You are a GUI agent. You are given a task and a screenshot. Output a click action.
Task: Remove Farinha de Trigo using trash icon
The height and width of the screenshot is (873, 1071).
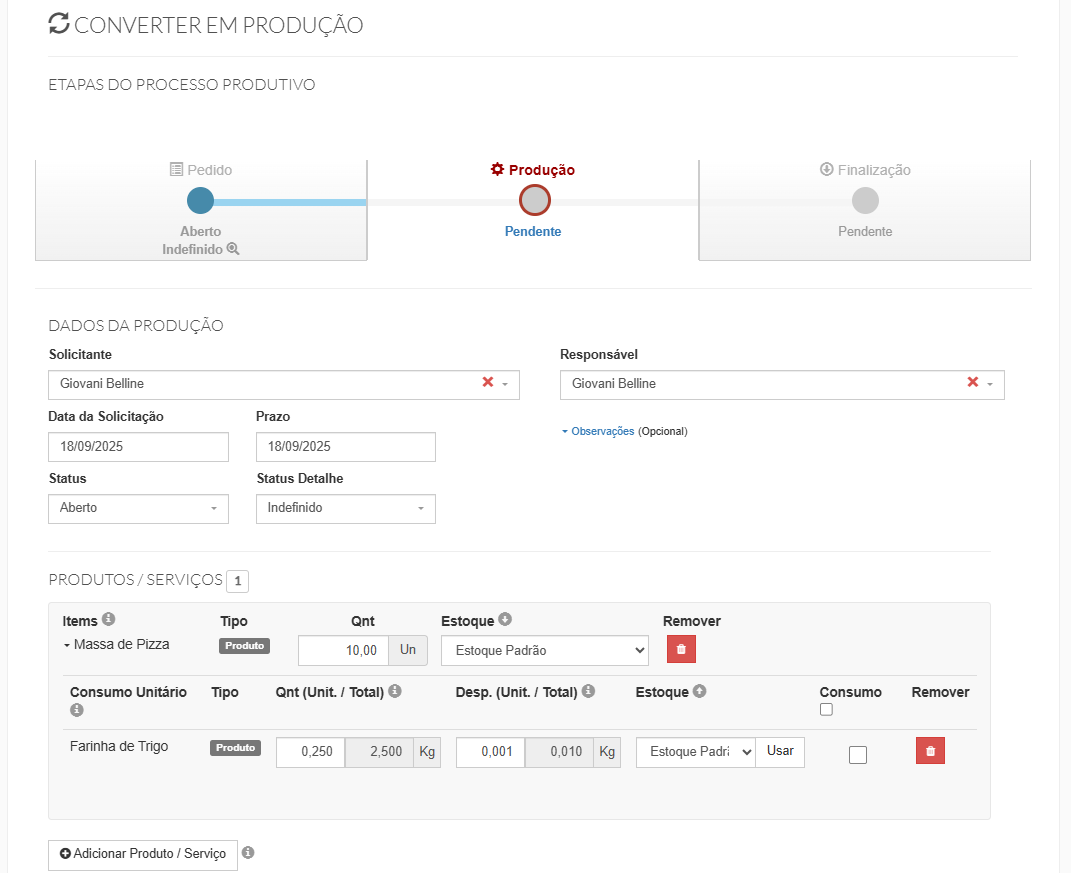click(930, 752)
